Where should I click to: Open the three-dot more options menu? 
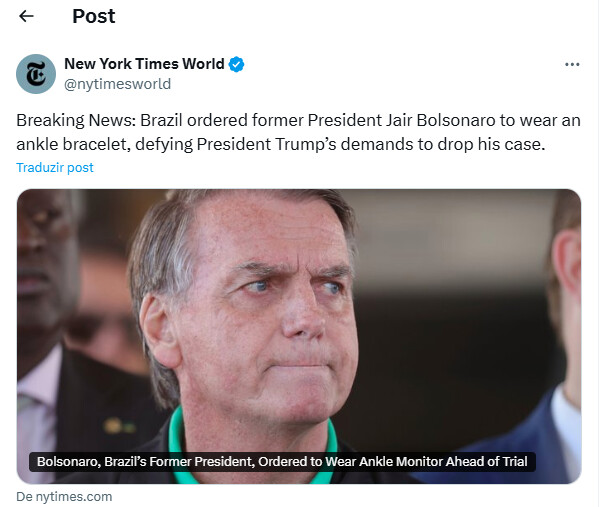572,64
